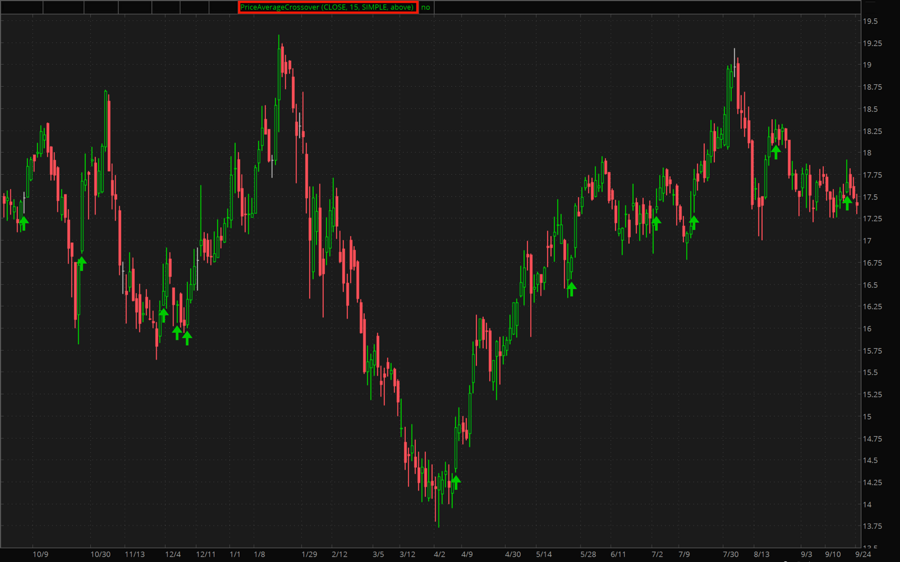The height and width of the screenshot is (562, 900).
Task: Select the first green arrow before 10/9
Action: 24,223
